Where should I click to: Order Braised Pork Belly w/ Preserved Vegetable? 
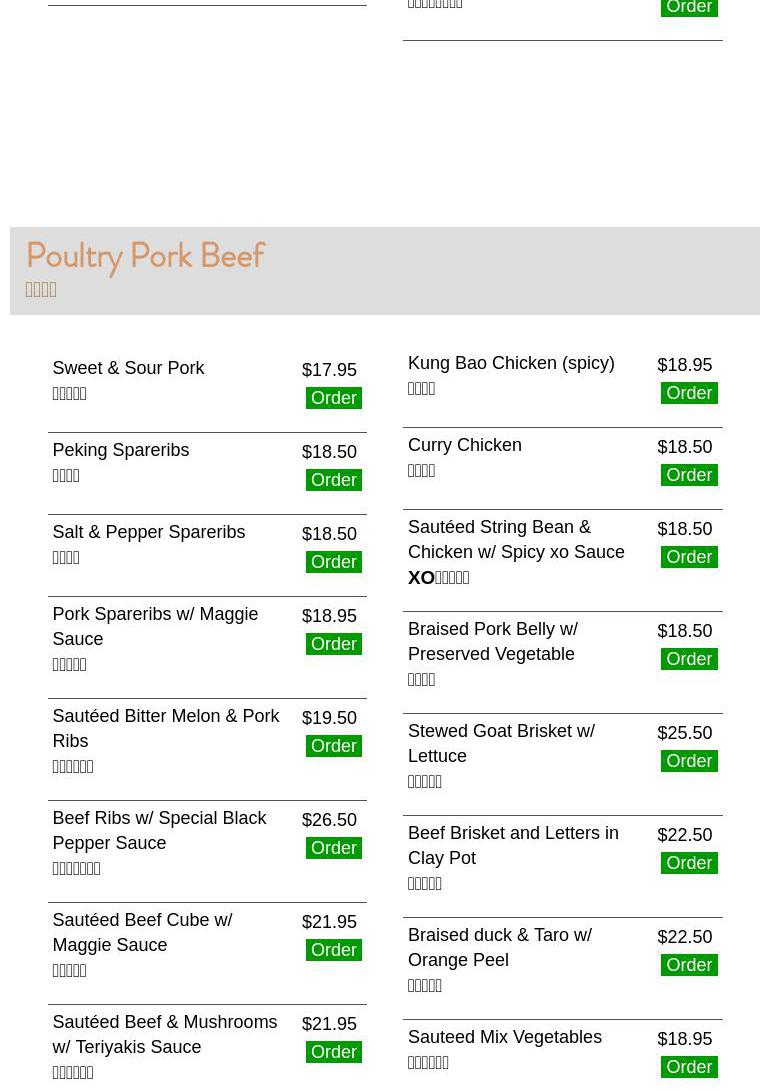689,659
